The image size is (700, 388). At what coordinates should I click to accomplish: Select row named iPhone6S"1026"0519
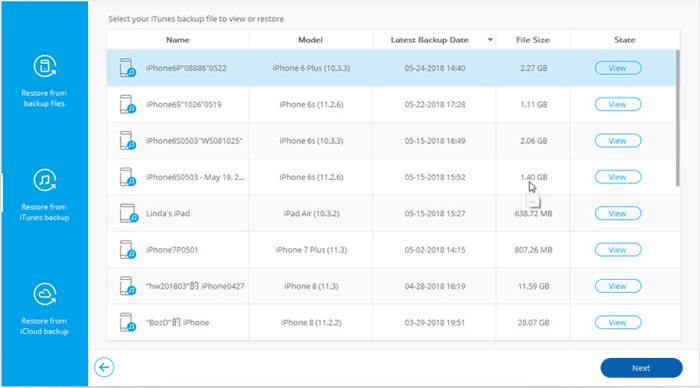393,104
